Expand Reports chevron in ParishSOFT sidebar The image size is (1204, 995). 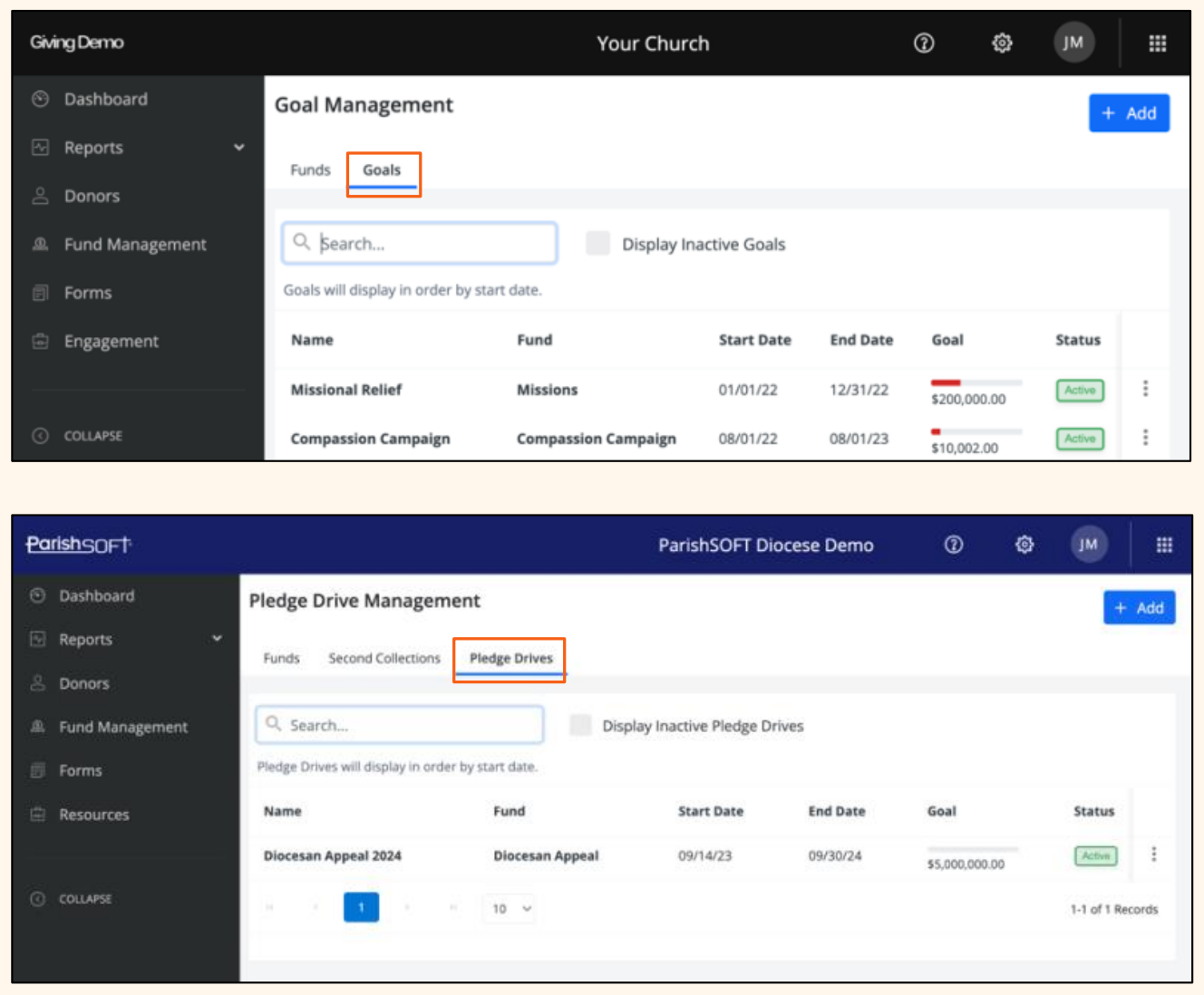click(x=217, y=639)
